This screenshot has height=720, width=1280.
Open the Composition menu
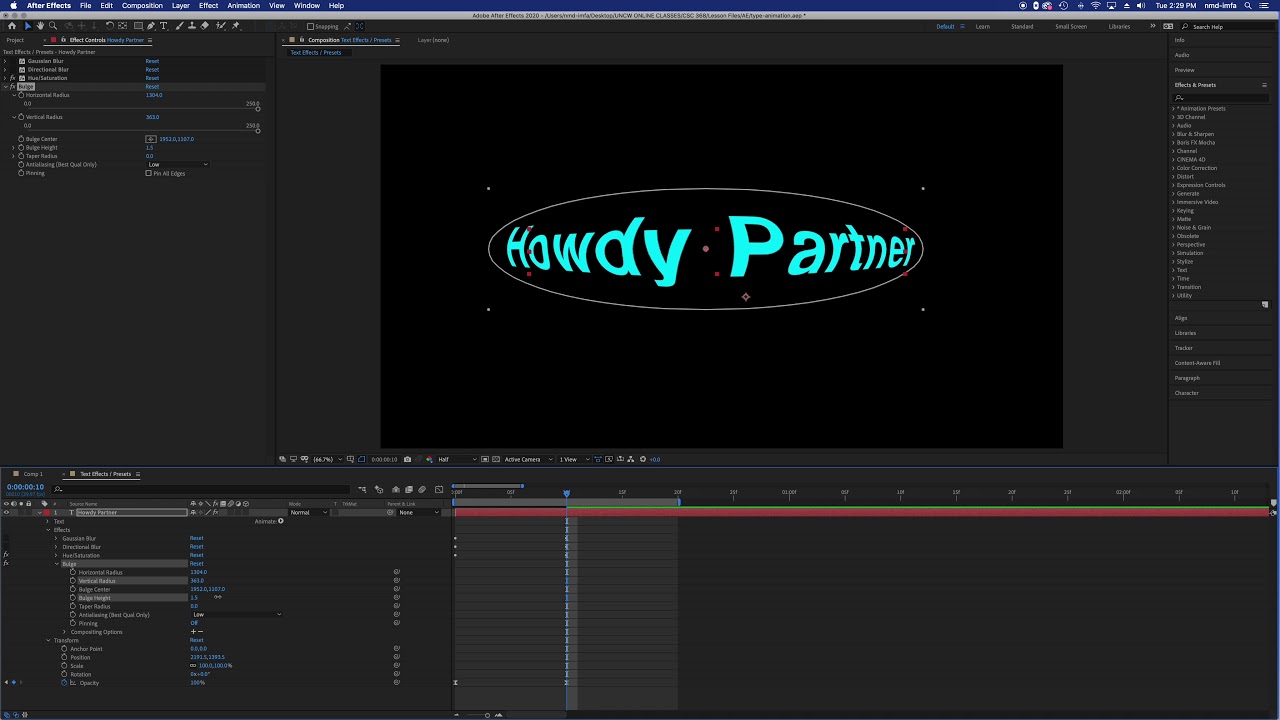(142, 5)
